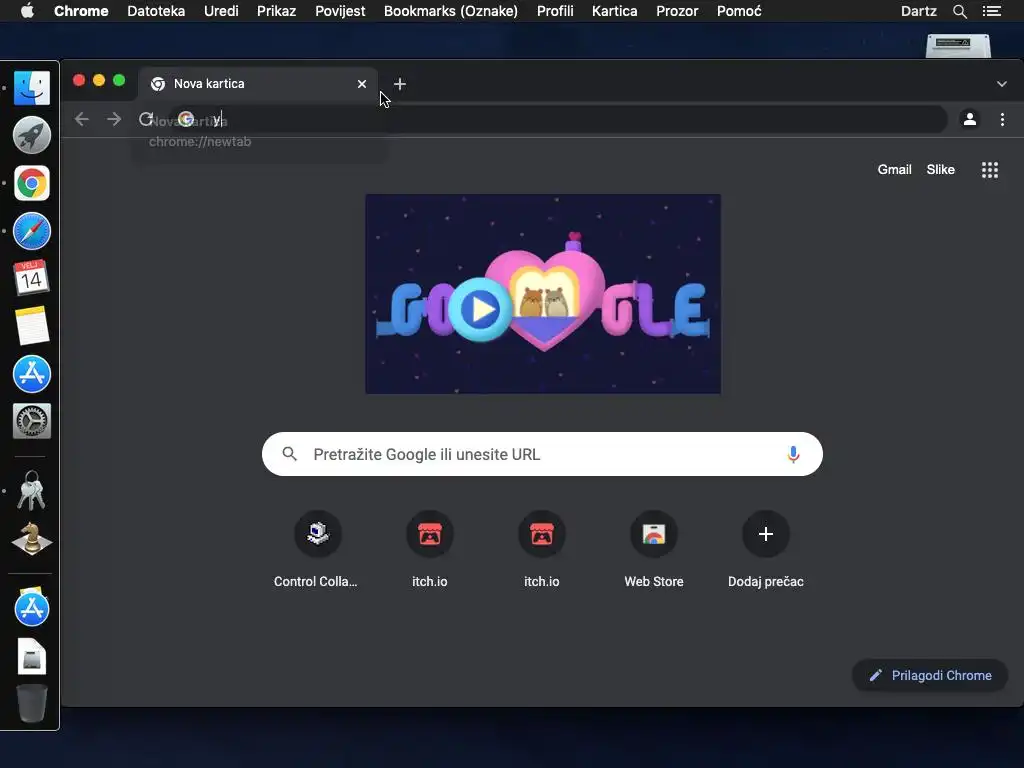Open the Profili menu

pyautogui.click(x=555, y=11)
